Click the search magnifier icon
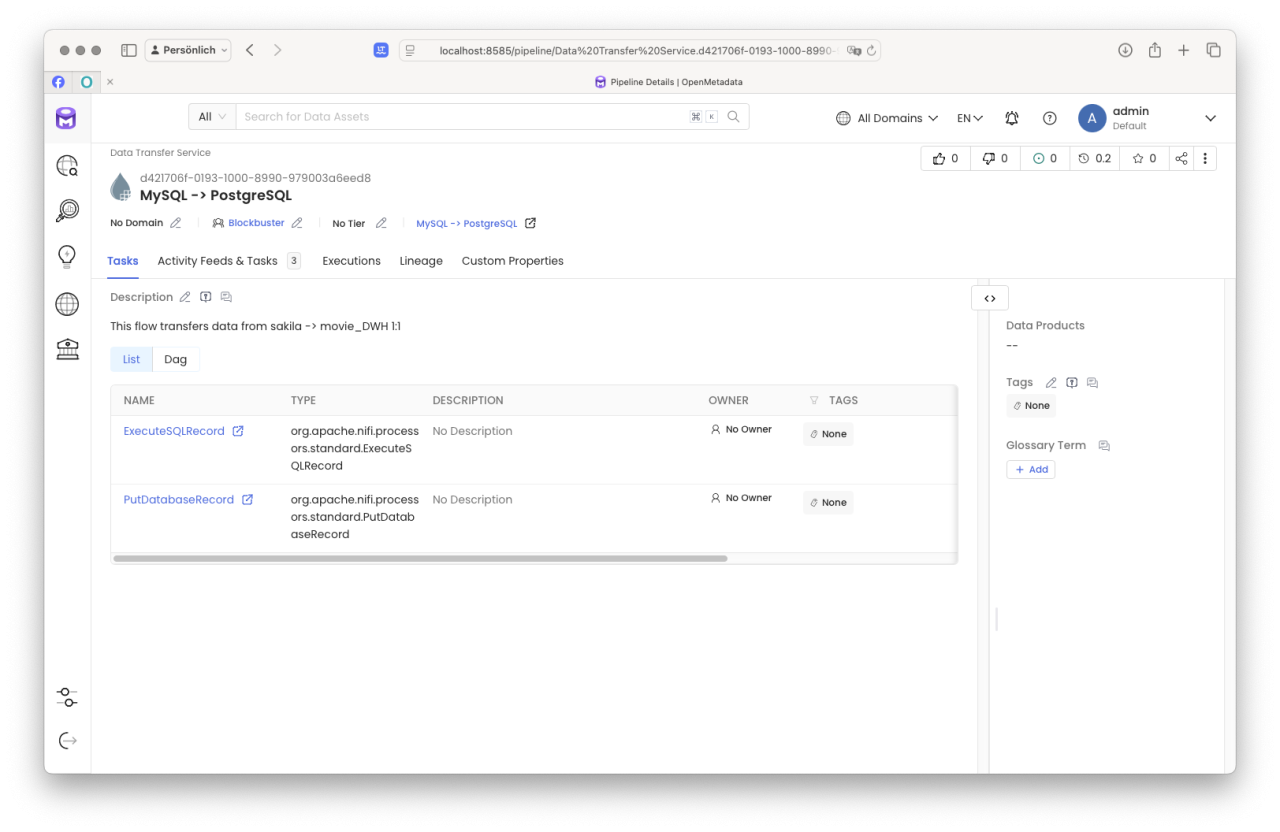 733,117
